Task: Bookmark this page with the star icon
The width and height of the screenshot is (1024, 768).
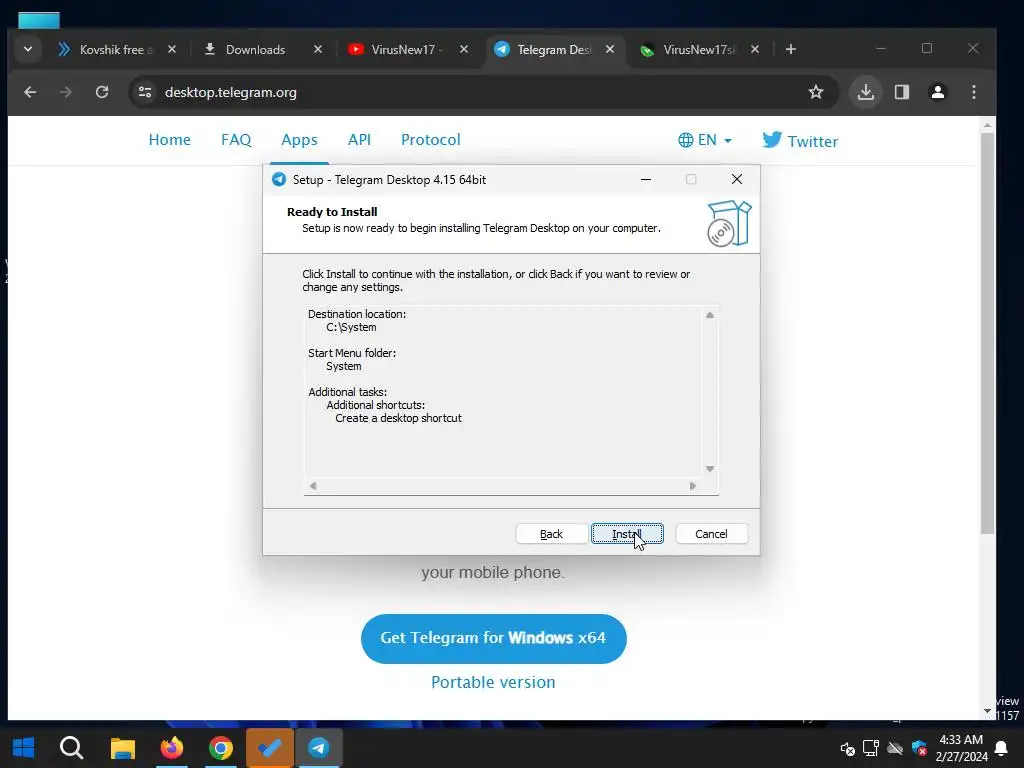Action: click(816, 92)
